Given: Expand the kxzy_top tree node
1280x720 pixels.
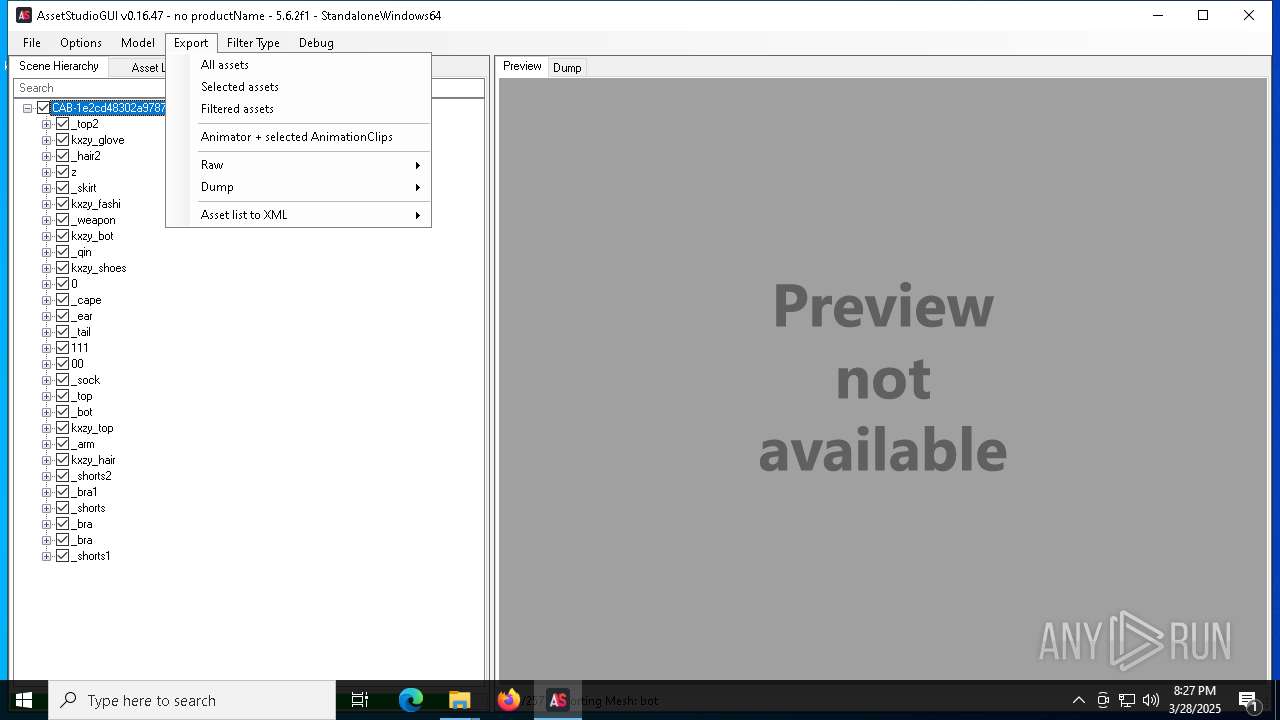Looking at the screenshot, I should [x=46, y=428].
